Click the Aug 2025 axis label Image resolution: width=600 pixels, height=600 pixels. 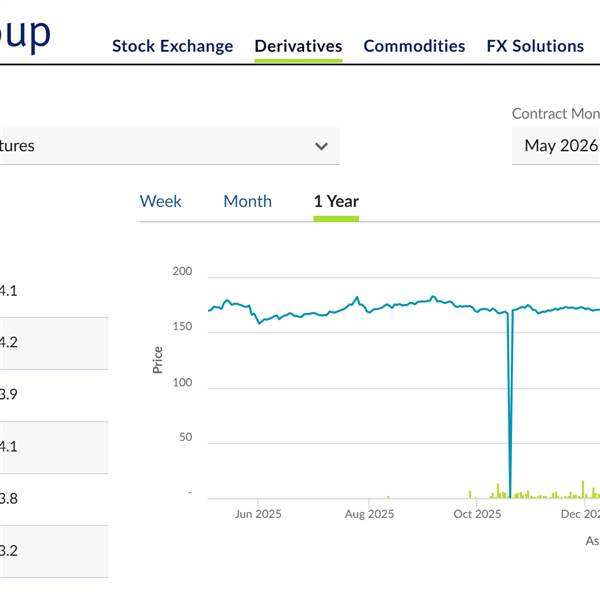click(x=369, y=514)
